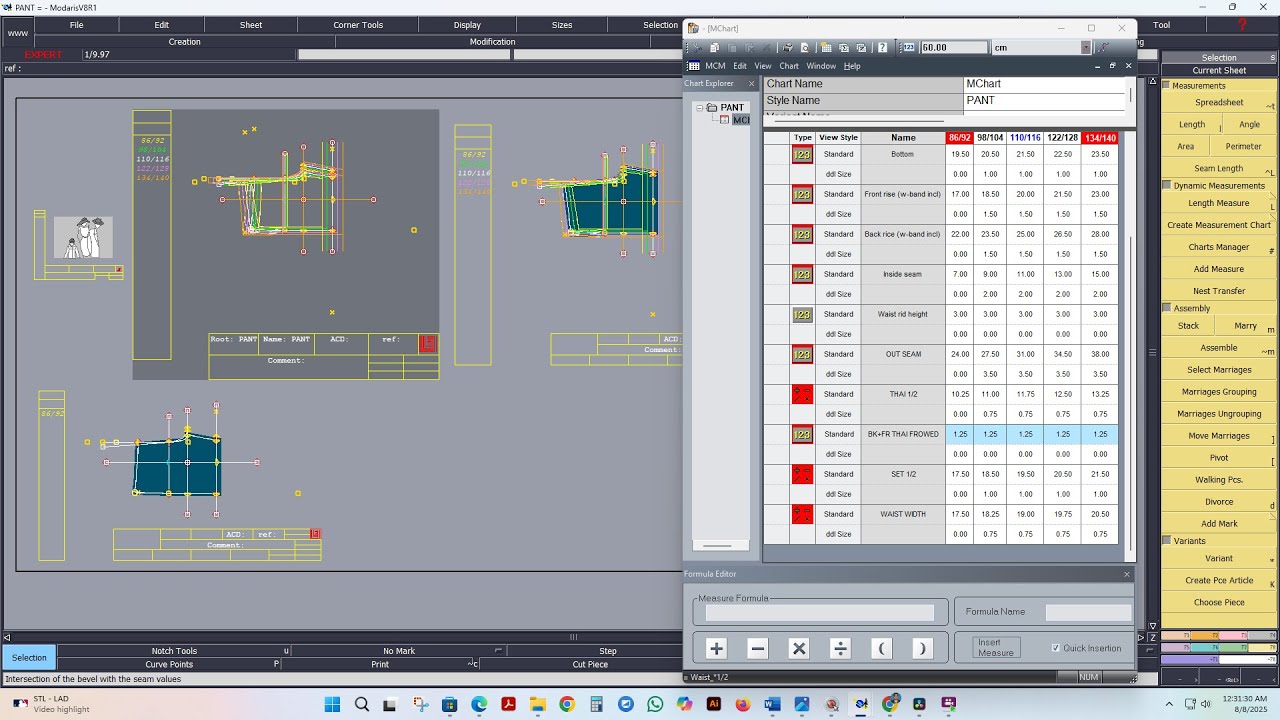Click the Copy icon in MChart toolbar

tap(714, 47)
